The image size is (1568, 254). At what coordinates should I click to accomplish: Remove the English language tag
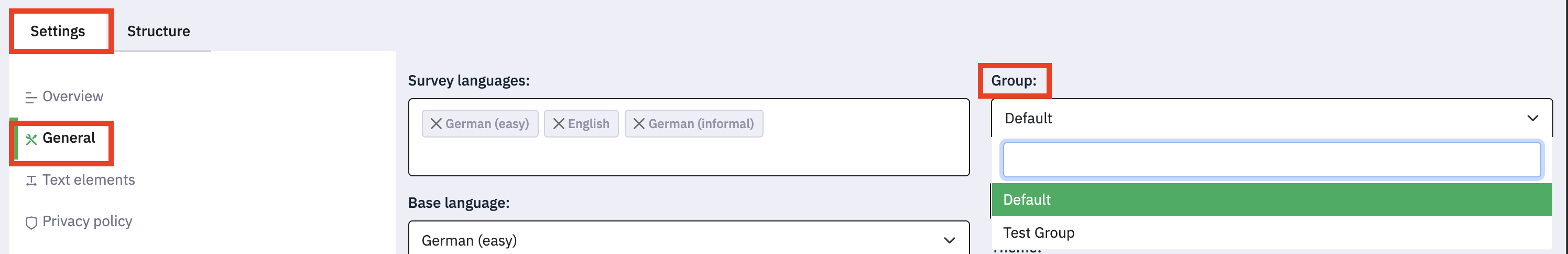click(558, 124)
